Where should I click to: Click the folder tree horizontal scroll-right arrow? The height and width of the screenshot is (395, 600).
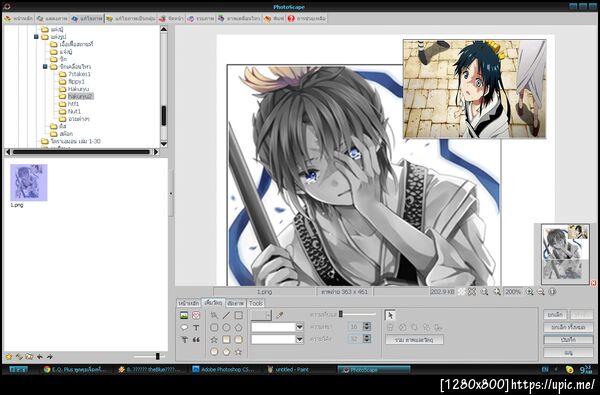tap(156, 152)
